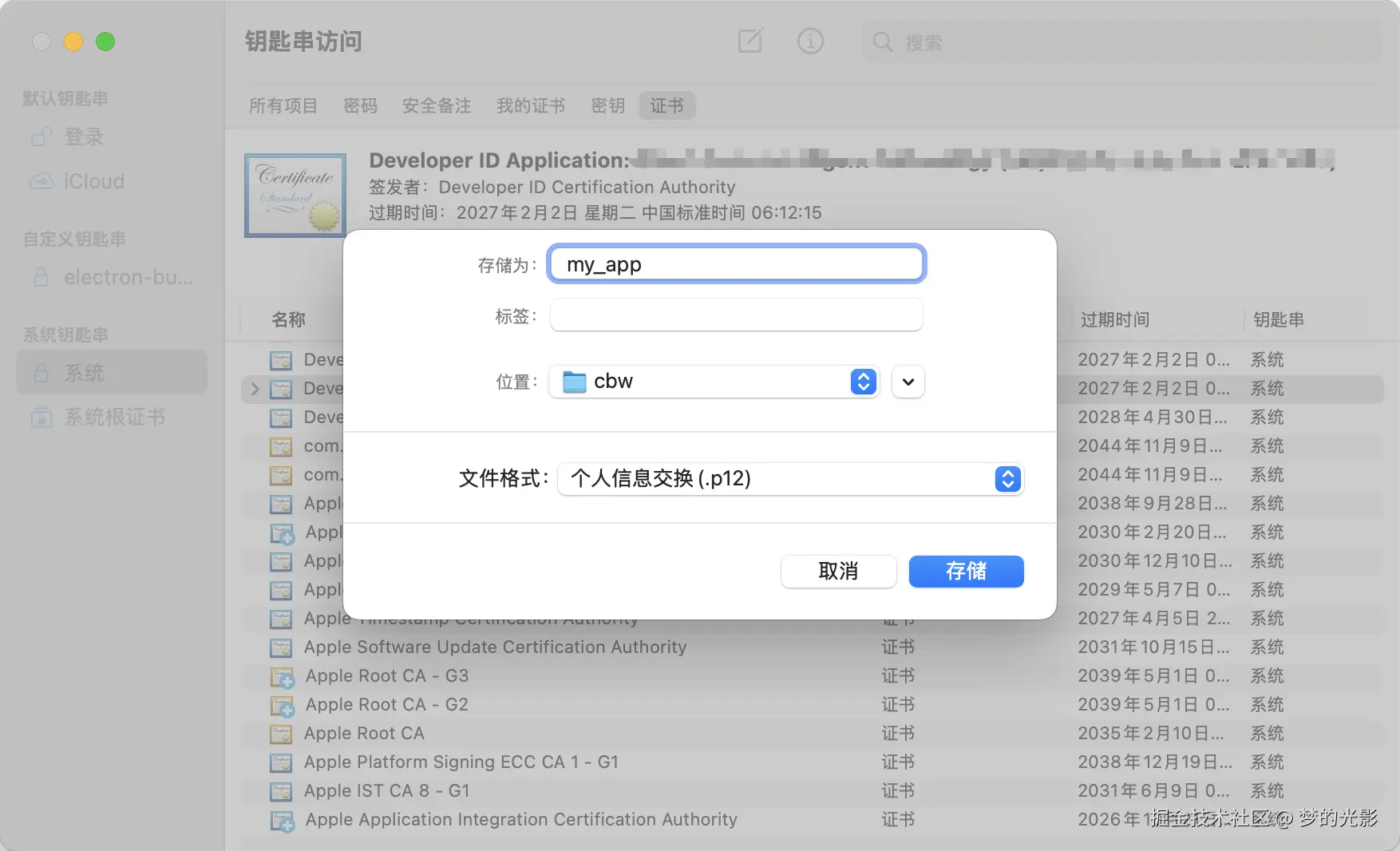
Task: Open the info icon in the toolbar
Action: 810,41
